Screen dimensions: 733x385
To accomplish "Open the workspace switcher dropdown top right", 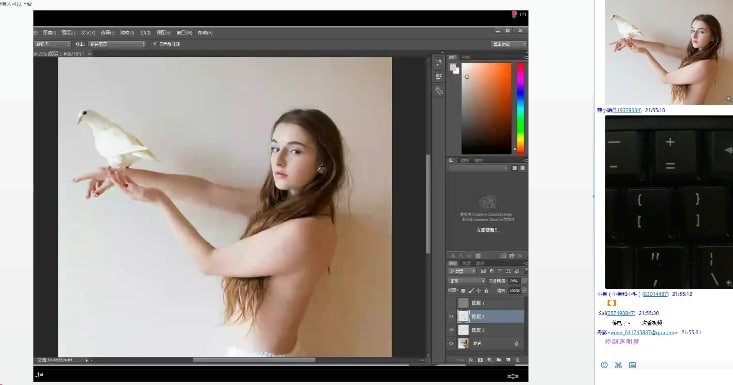I will coord(509,44).
